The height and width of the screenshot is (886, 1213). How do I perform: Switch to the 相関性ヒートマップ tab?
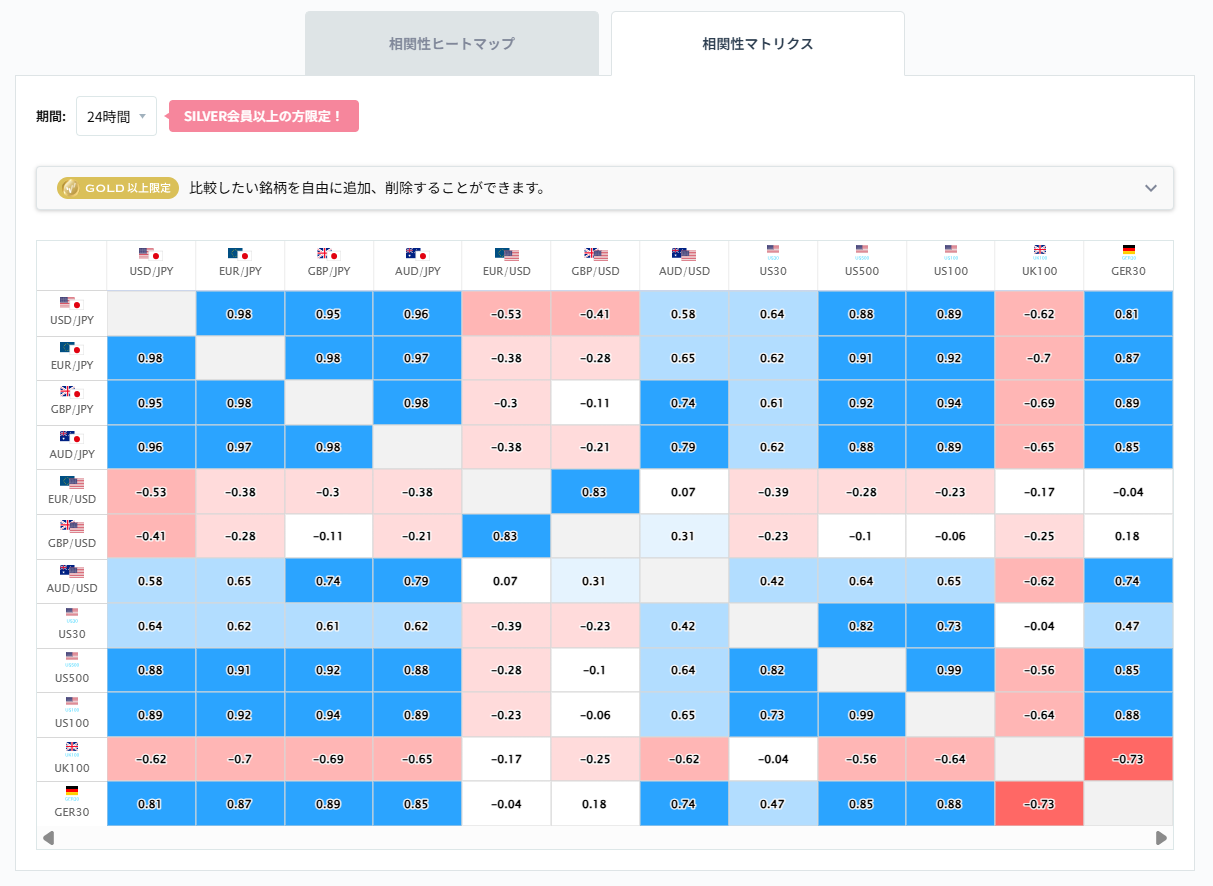(451, 43)
